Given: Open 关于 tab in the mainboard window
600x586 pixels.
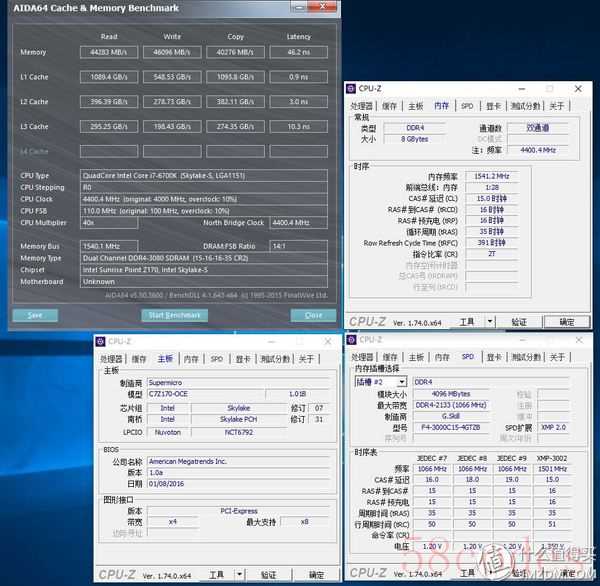Looking at the screenshot, I should 306,359.
